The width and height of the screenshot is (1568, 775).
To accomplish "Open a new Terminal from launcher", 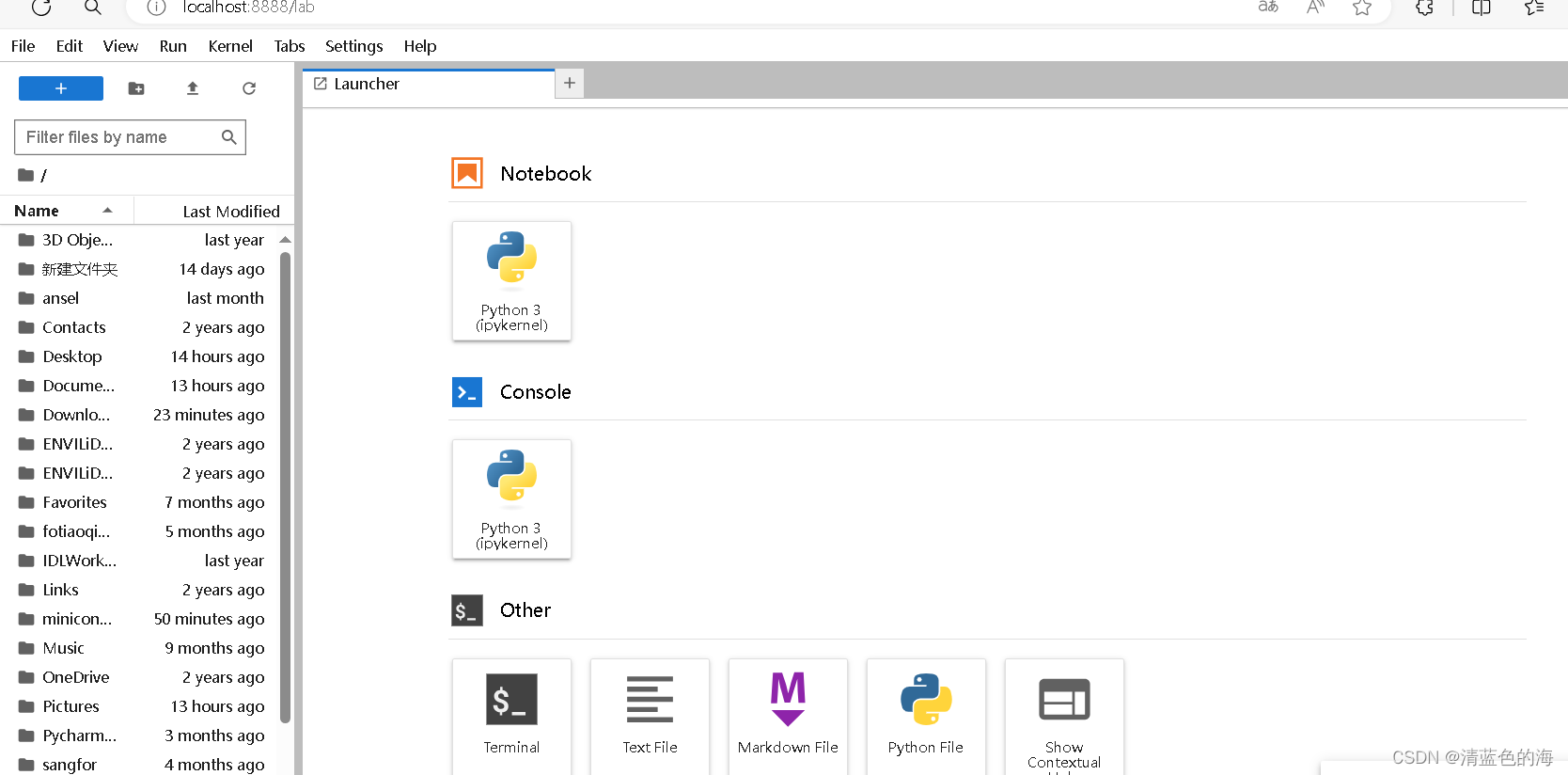I will pyautogui.click(x=511, y=717).
